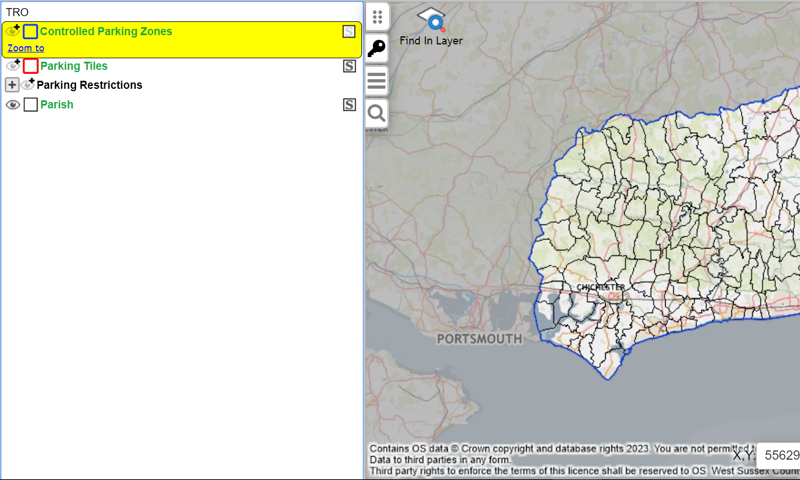Toggle visibility eye for Parking Tiles
Viewport: 800px width, 480px height.
pos(13,66)
